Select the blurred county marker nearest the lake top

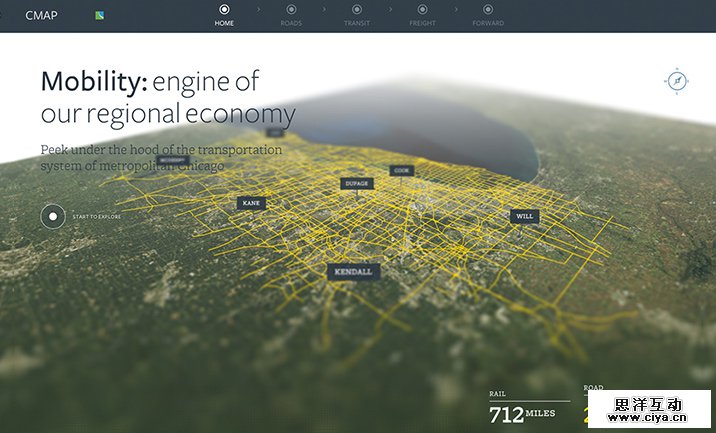[275, 132]
